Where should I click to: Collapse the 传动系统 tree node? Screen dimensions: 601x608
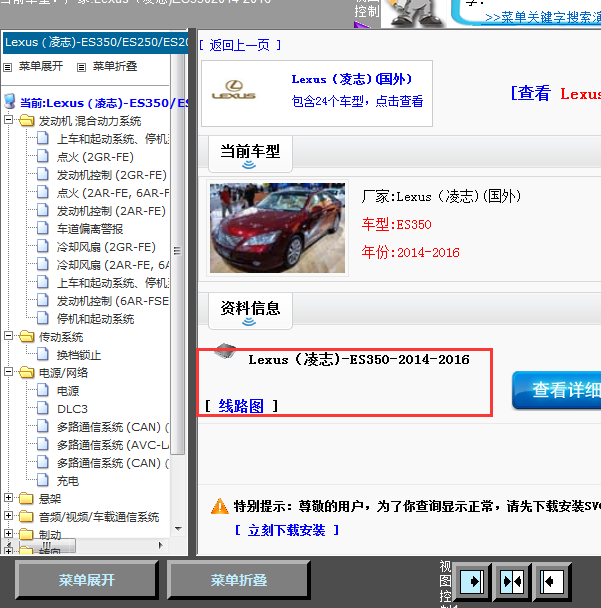9,335
